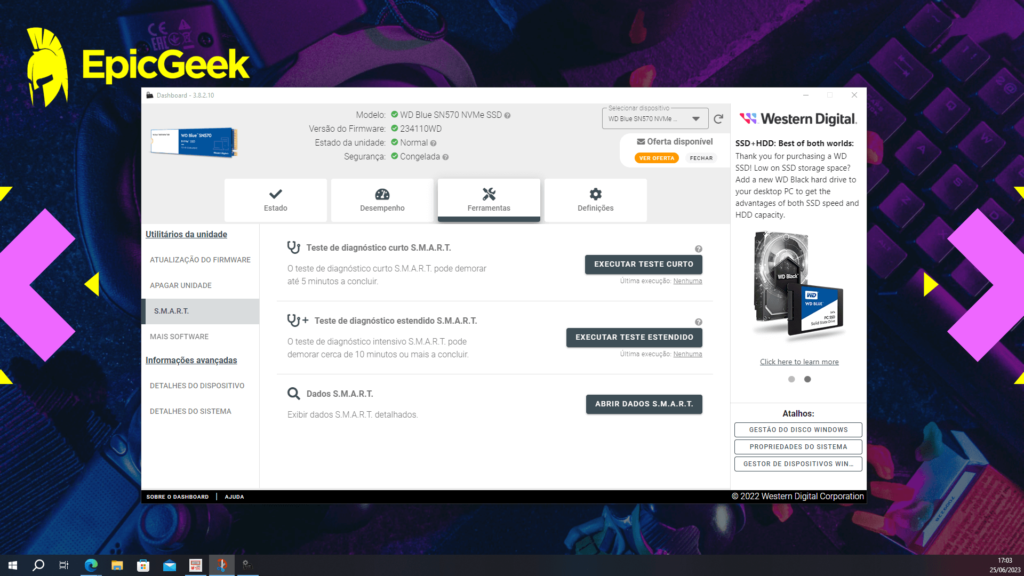Click the Windows Start button
1024x576 pixels.
[x=13, y=565]
